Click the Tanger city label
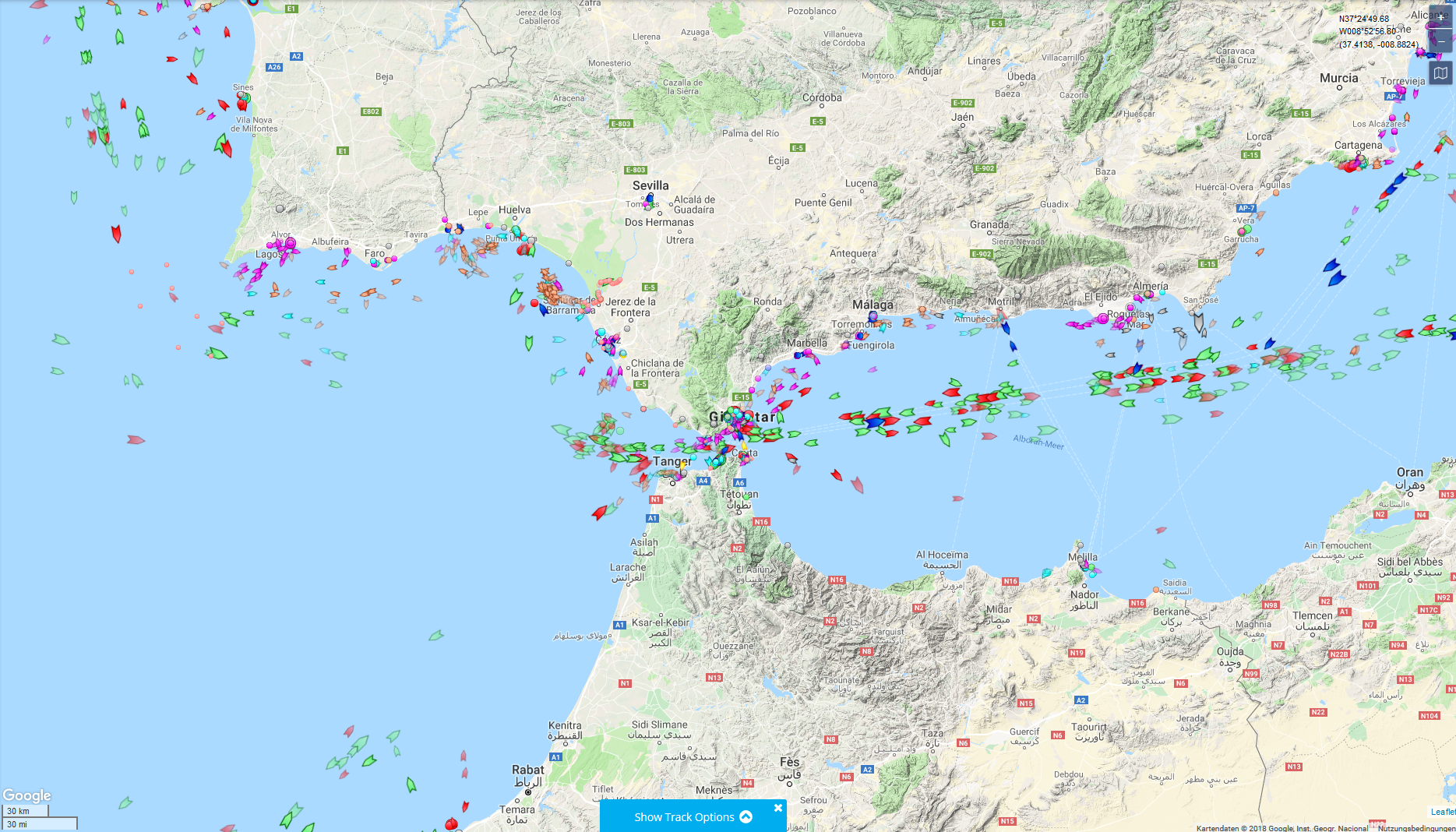Image resolution: width=1456 pixels, height=832 pixels. point(672,461)
